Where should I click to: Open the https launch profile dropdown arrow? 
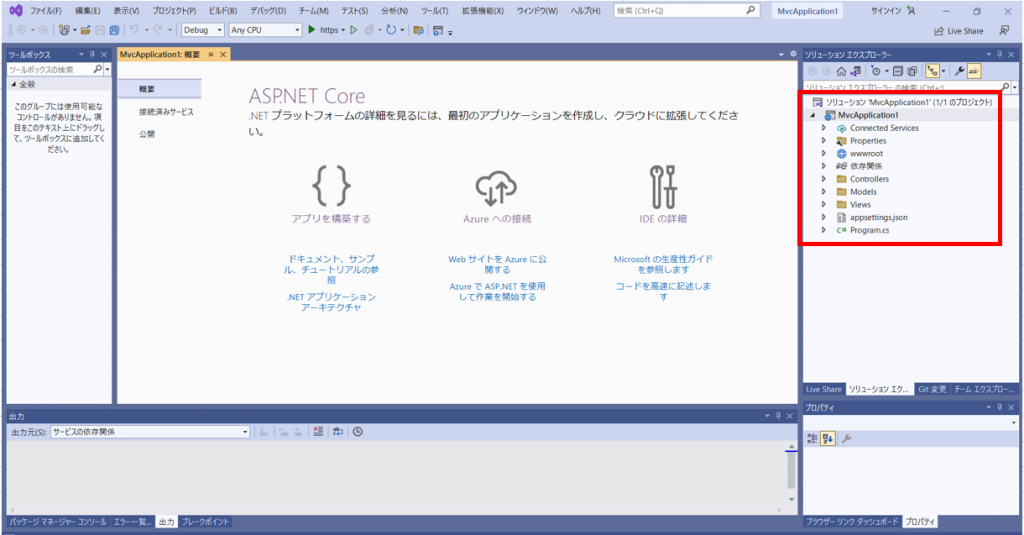343,30
